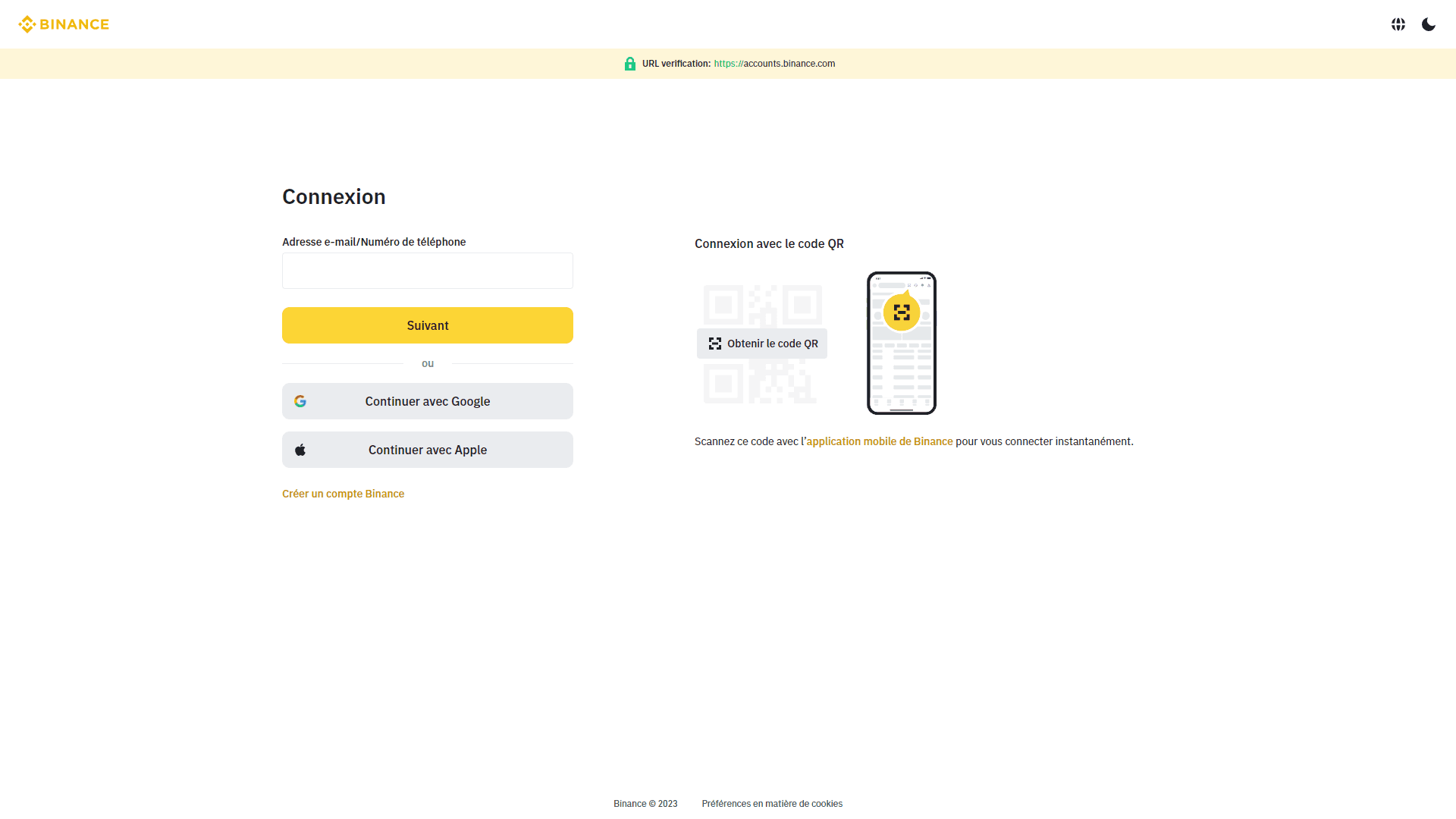Click the scan icon on phone illustration
The image size is (1456, 819).
[x=902, y=312]
